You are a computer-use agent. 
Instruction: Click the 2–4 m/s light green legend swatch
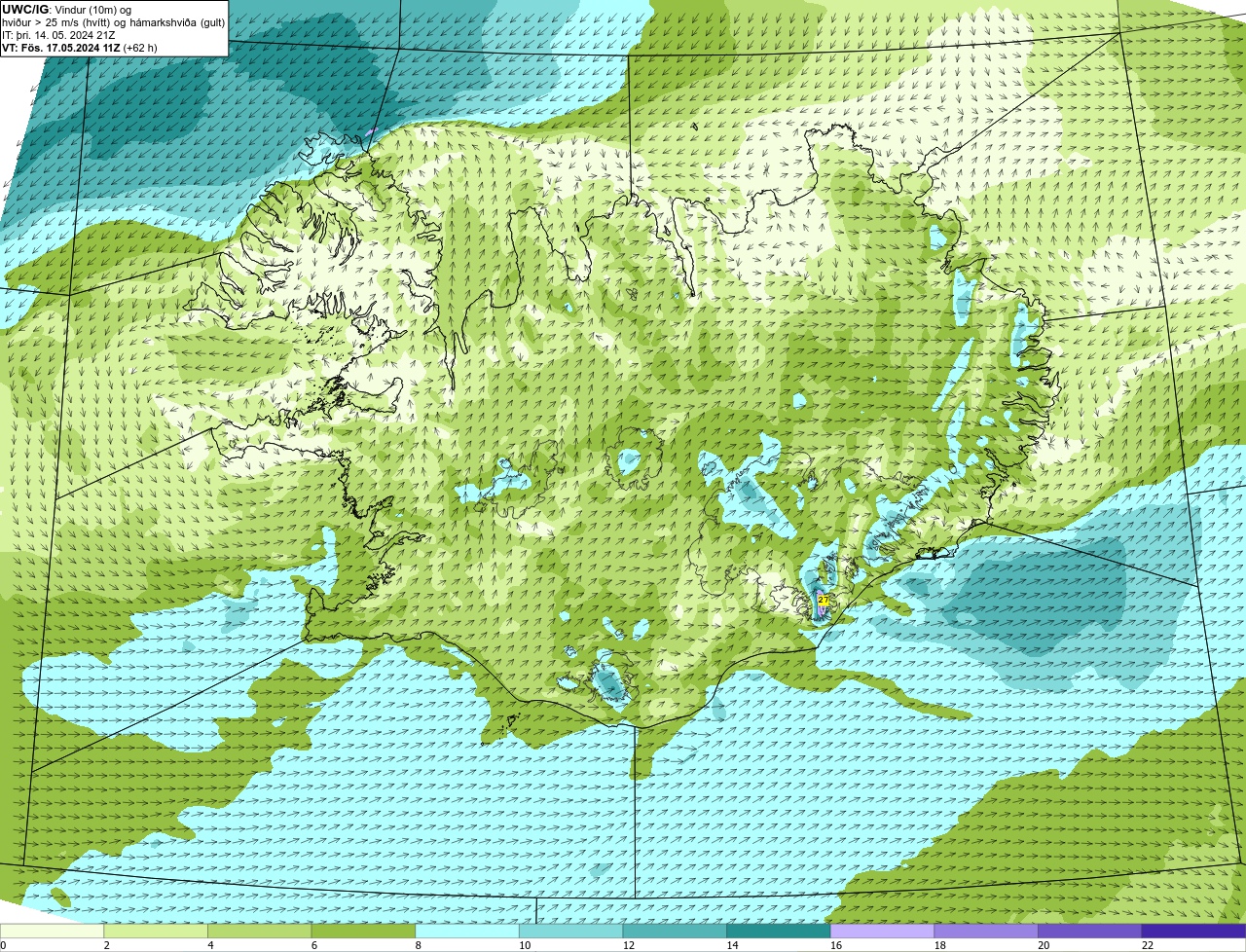point(156,931)
